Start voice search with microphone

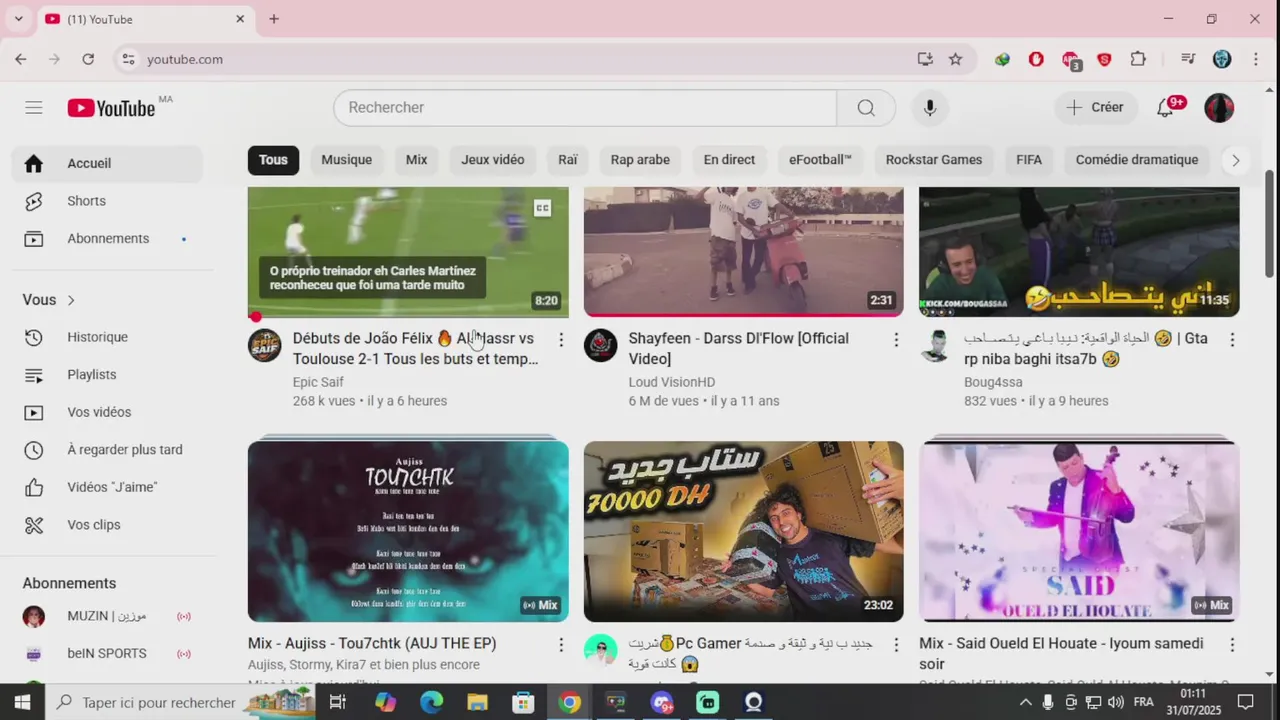pyautogui.click(x=930, y=107)
